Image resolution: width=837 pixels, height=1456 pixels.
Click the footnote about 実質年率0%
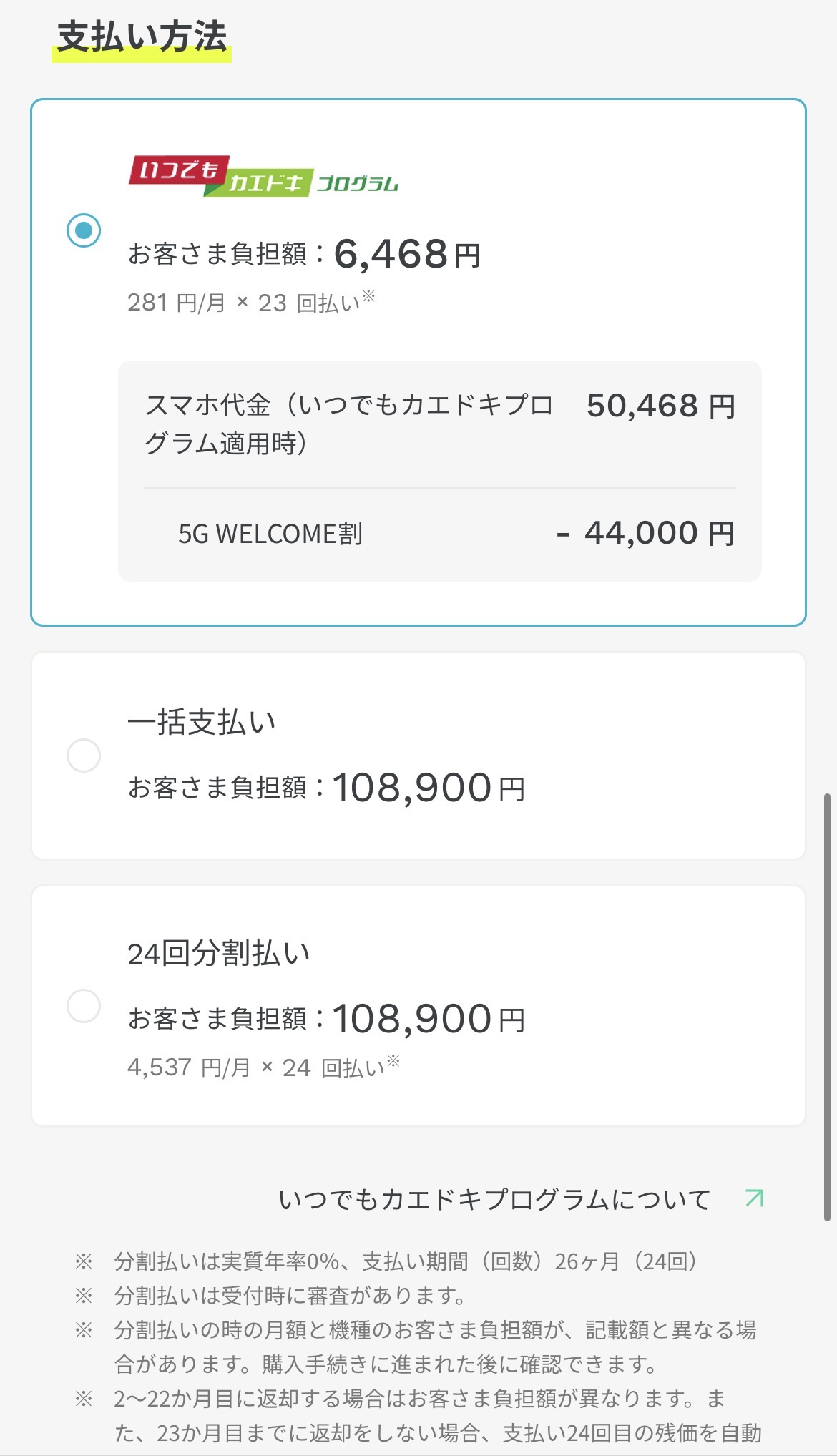click(406, 1261)
